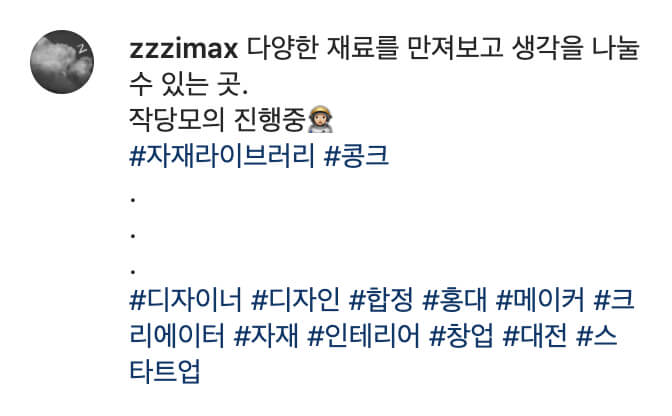Click the caption text 수 있는 곳

189,84
